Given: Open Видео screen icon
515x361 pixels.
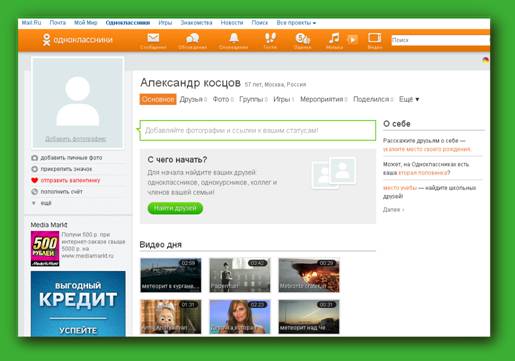Looking at the screenshot, I should (x=374, y=38).
